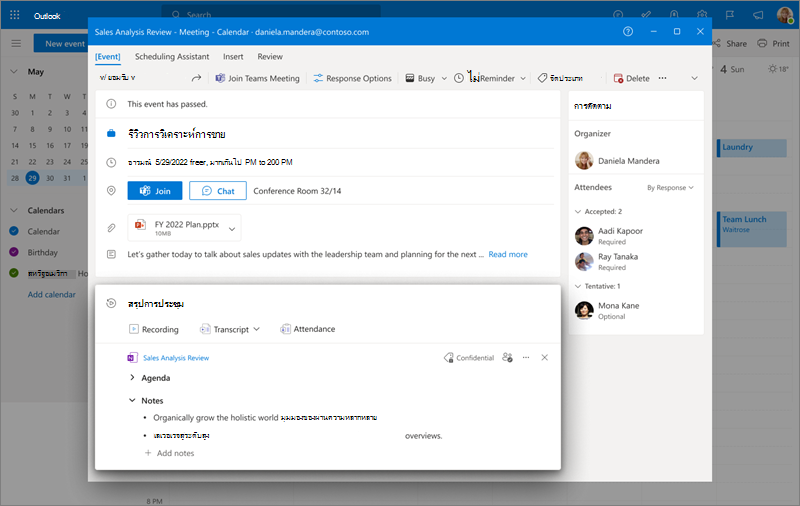Switch to the Scheduling Assistant tab
The height and width of the screenshot is (506, 800).
172,57
